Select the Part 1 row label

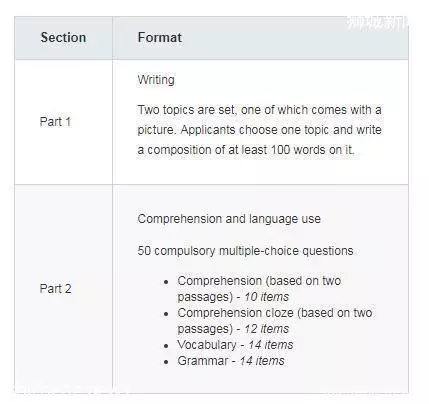pyautogui.click(x=55, y=122)
